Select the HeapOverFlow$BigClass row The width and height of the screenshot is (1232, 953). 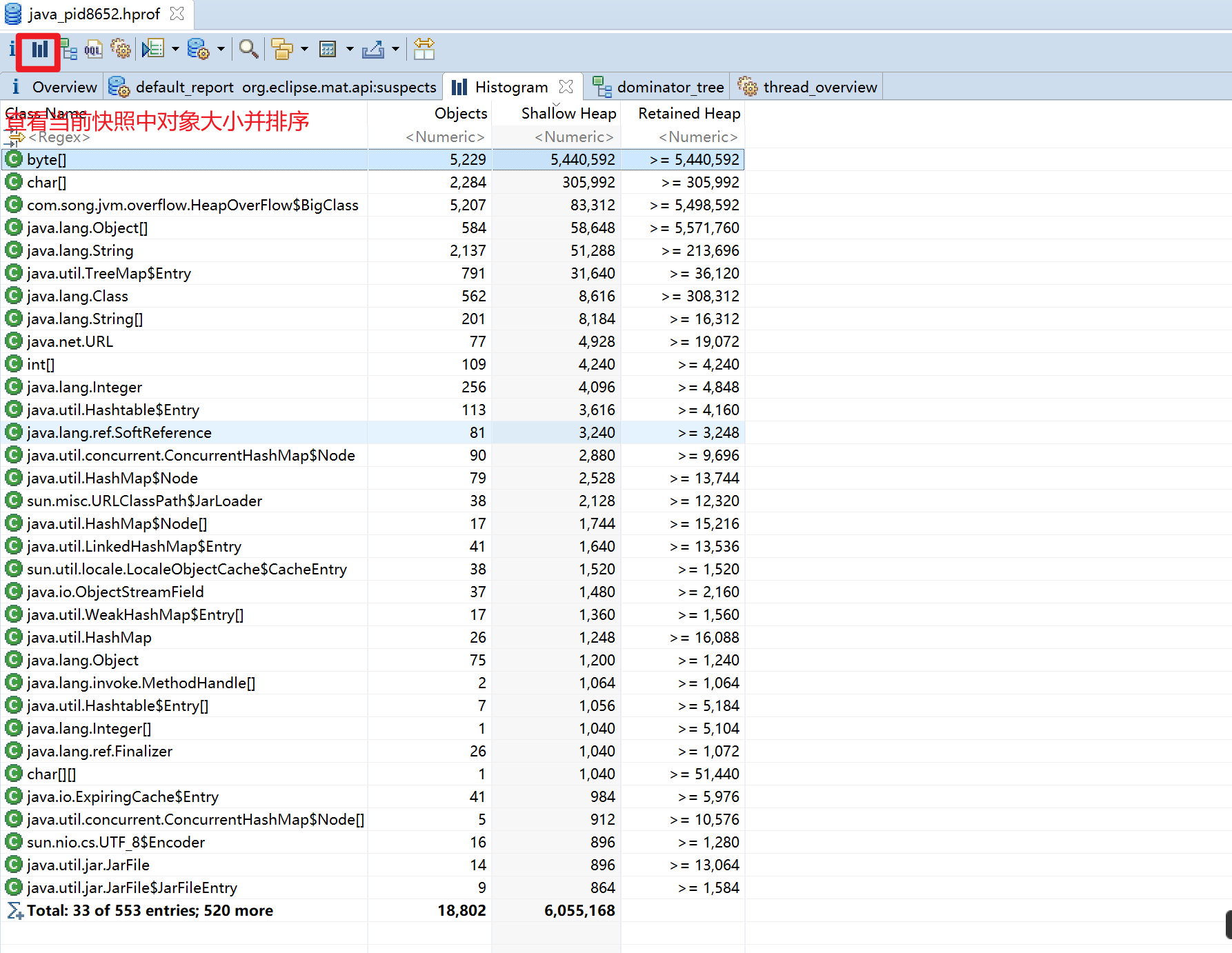[192, 205]
